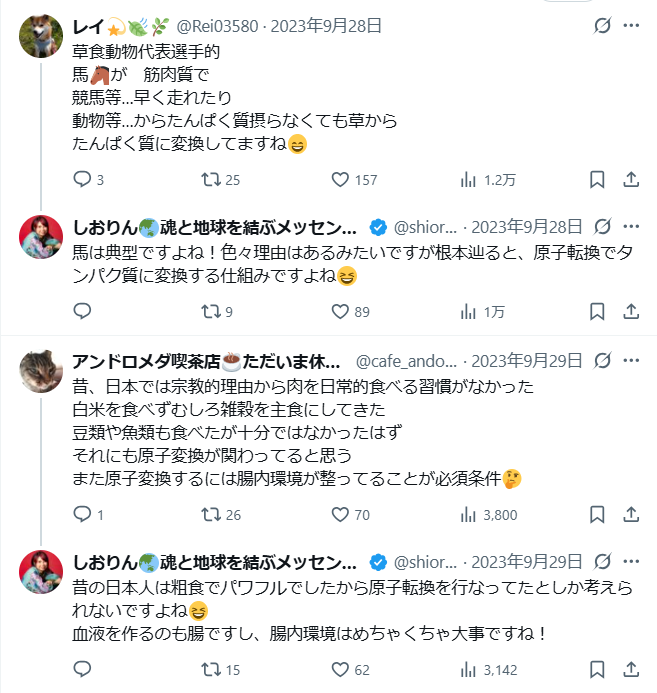Like レイ's tweet with 157 likes
This screenshot has height=693, width=657.
(340, 180)
